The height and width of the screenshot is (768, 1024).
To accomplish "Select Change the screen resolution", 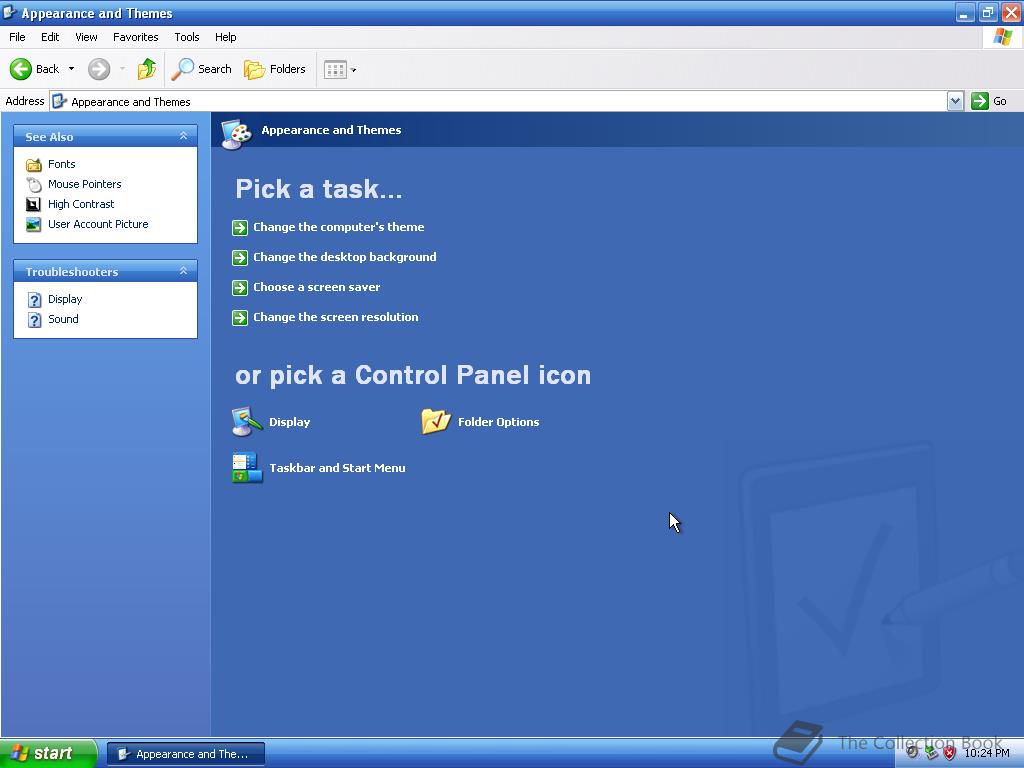I will [x=336, y=317].
